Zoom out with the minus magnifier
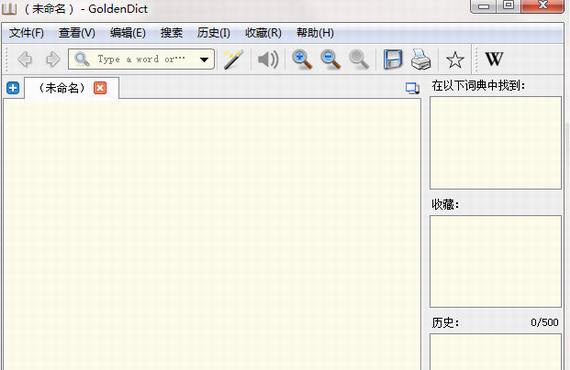The image size is (570, 370). pos(330,59)
